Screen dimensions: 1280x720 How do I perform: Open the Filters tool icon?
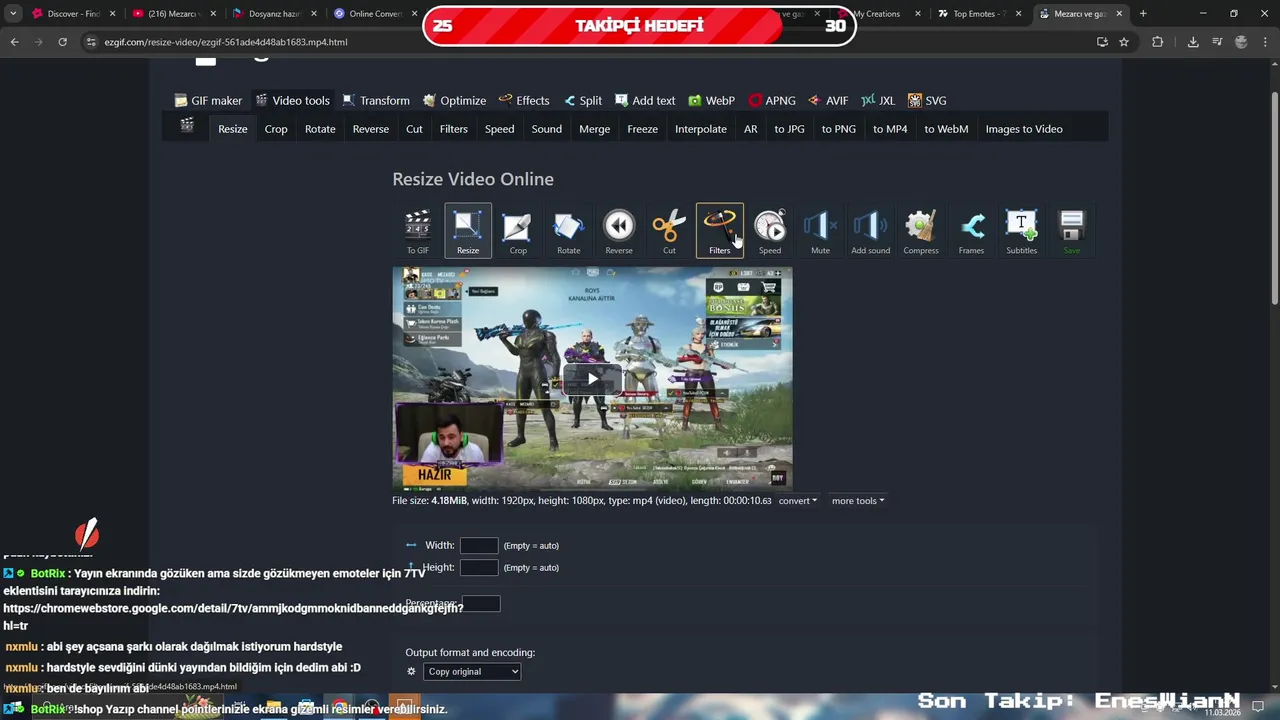[720, 231]
